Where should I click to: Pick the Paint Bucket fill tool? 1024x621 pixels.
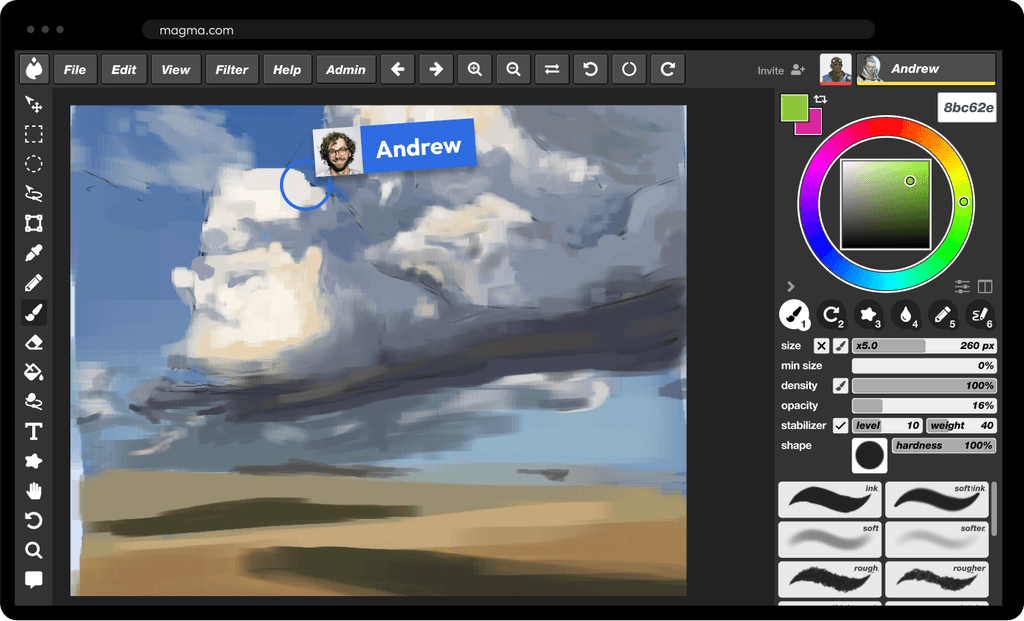pyautogui.click(x=33, y=372)
